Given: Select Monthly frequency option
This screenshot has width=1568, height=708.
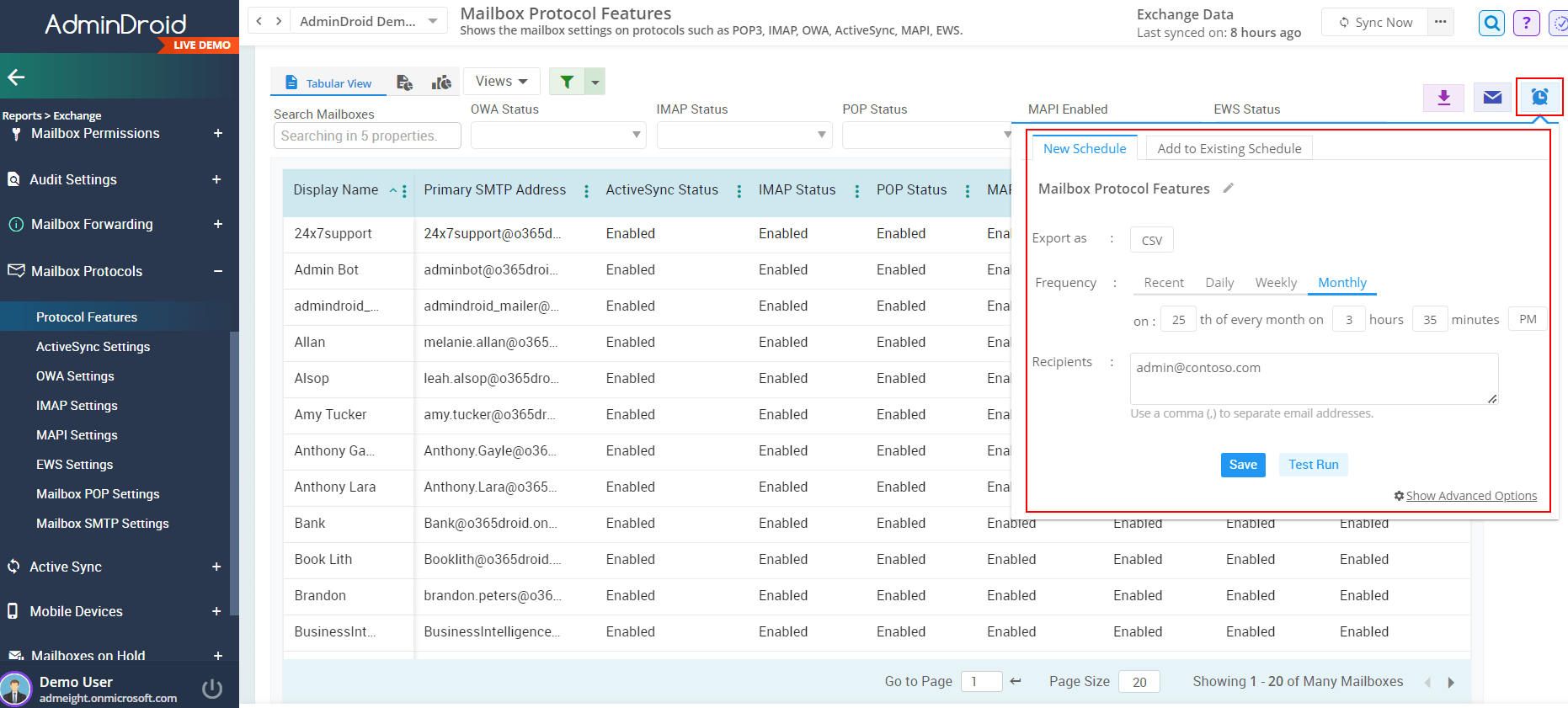Looking at the screenshot, I should 1341,283.
